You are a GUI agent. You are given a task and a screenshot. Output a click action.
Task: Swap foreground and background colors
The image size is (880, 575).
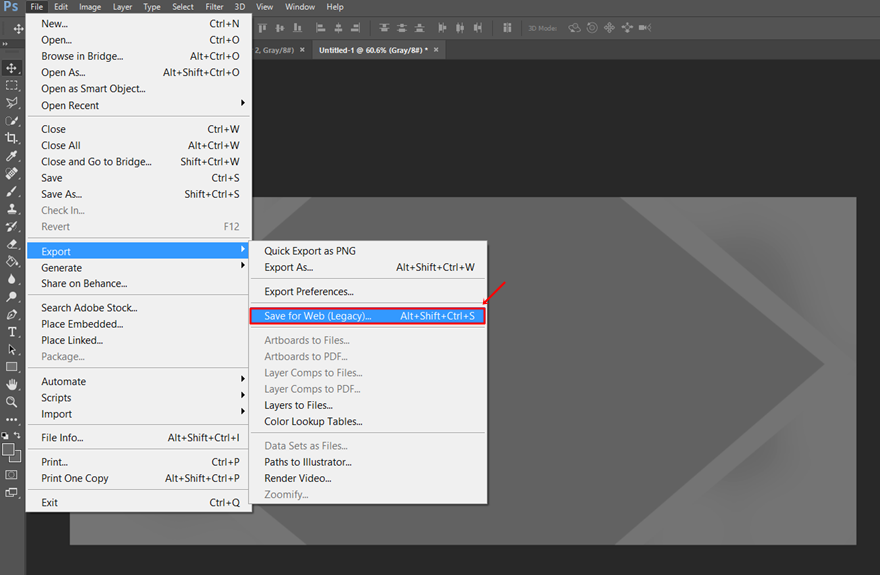[17, 435]
